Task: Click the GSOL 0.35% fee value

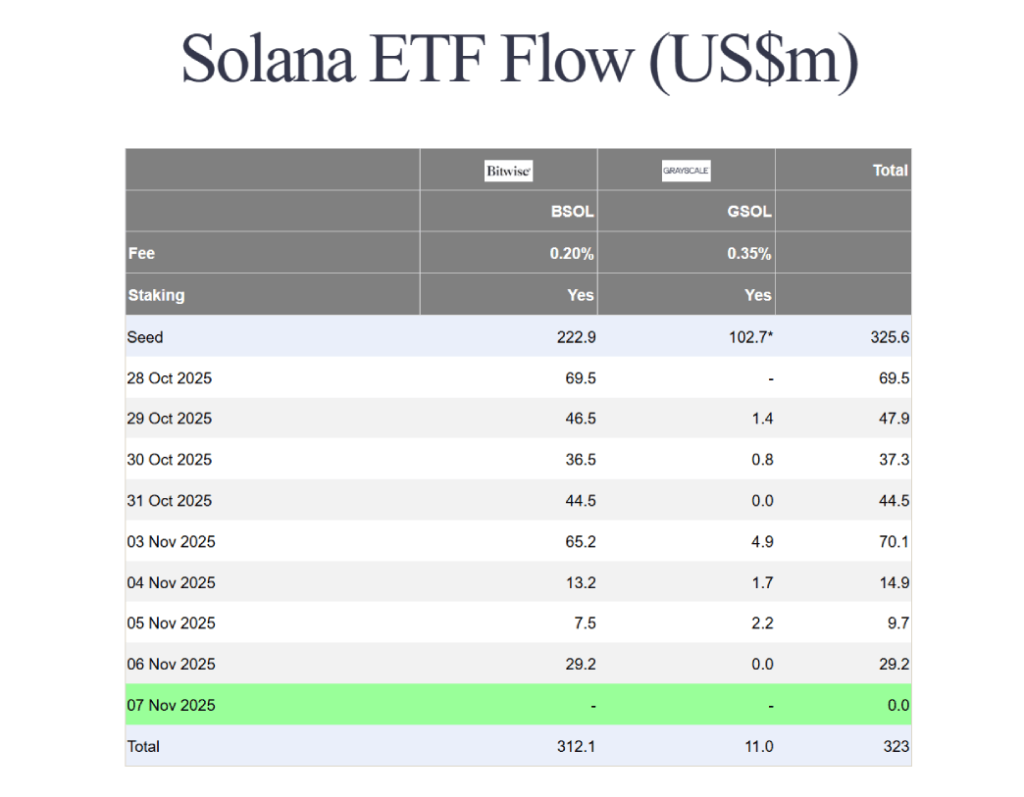Action: coord(749,254)
